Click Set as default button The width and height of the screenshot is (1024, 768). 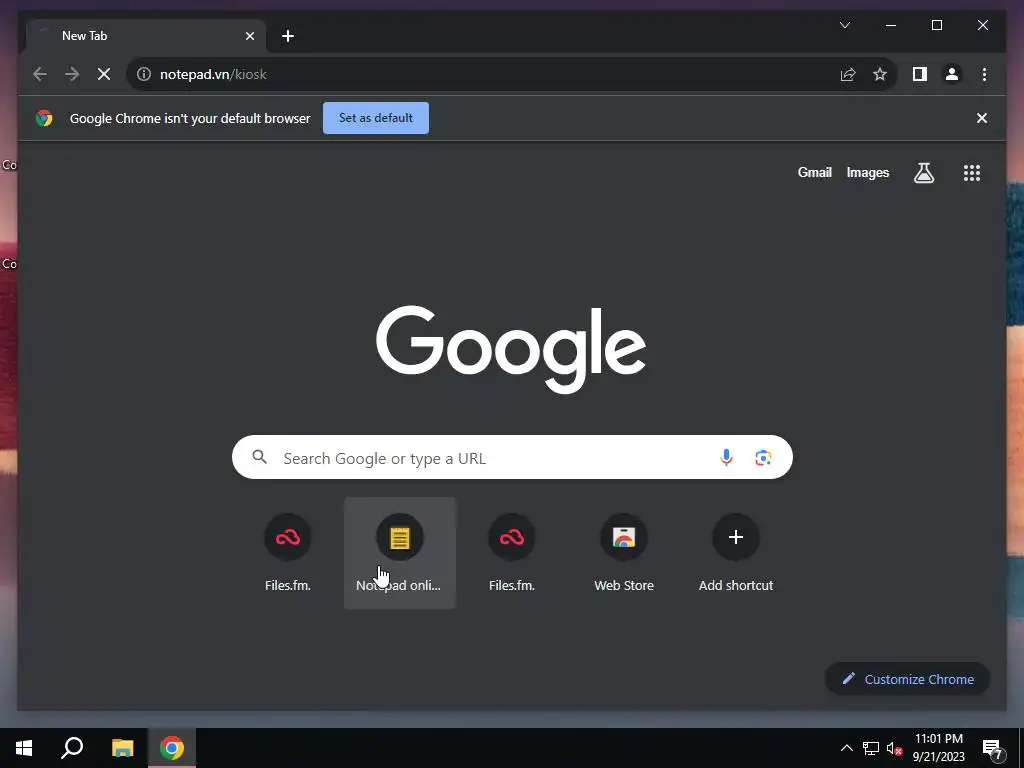376,118
